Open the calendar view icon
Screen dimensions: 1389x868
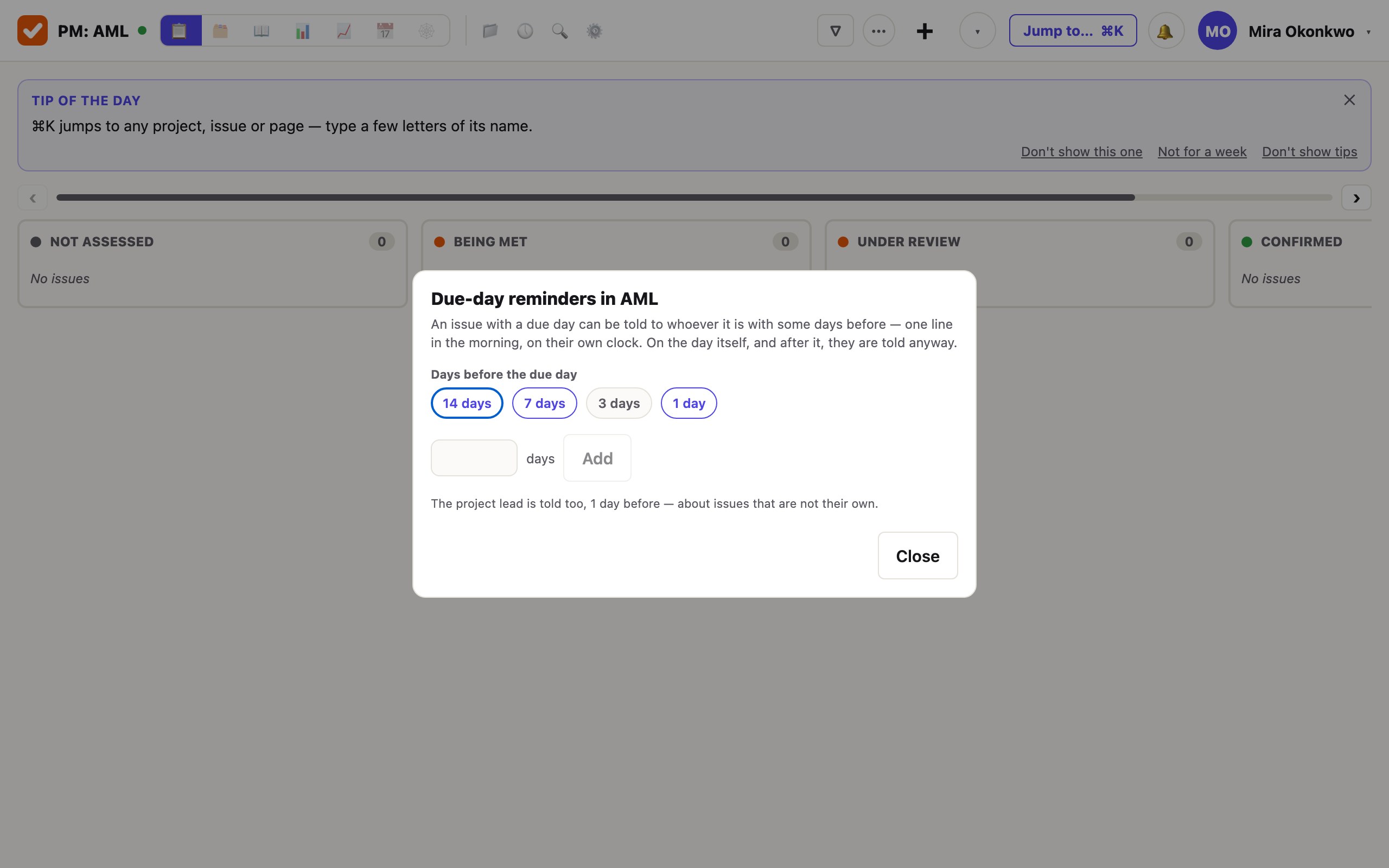click(385, 31)
